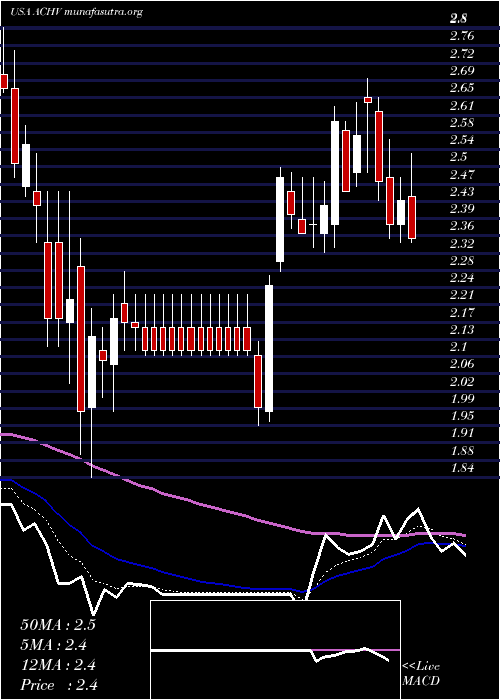Select the 2.13 price level label

pyautogui.click(x=461, y=329)
